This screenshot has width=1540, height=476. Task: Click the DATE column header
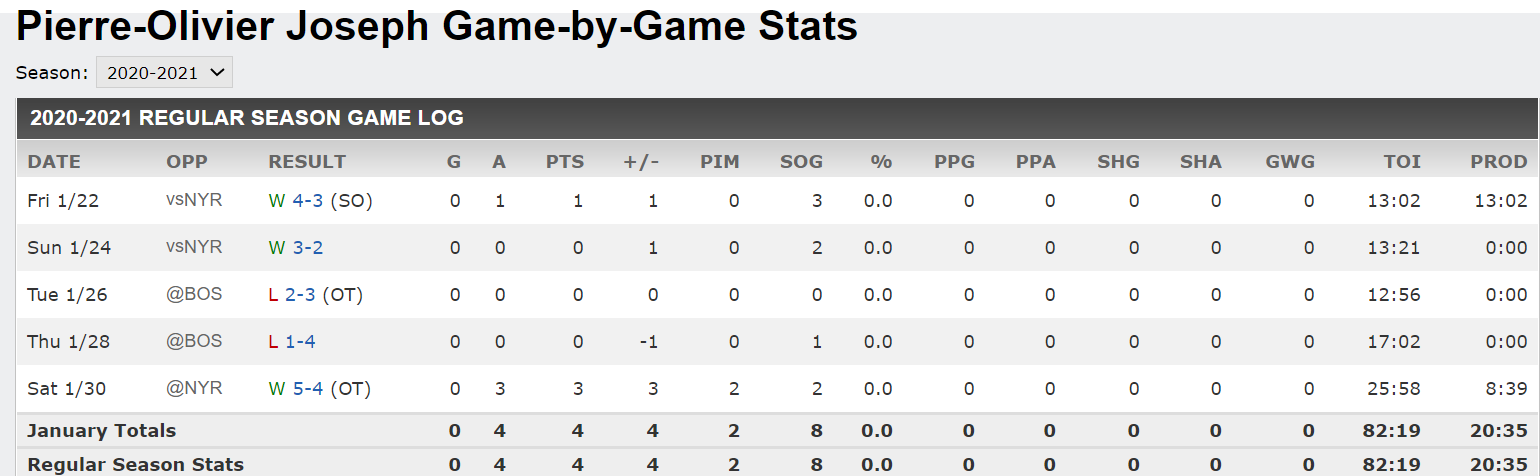54,162
